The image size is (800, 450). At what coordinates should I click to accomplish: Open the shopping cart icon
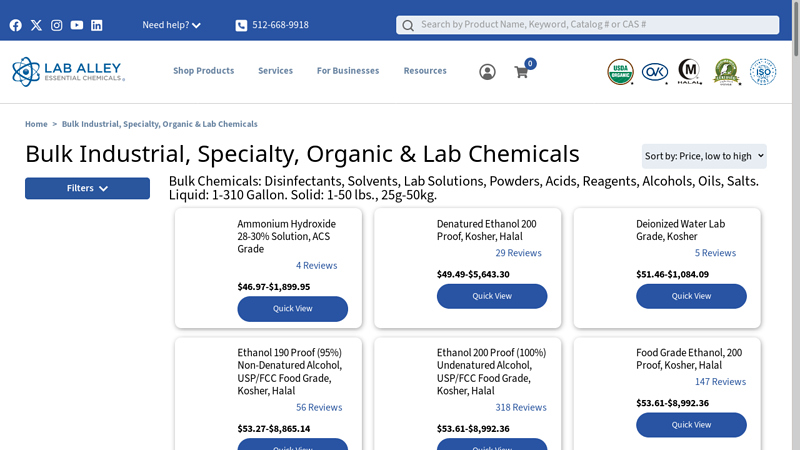pos(521,72)
